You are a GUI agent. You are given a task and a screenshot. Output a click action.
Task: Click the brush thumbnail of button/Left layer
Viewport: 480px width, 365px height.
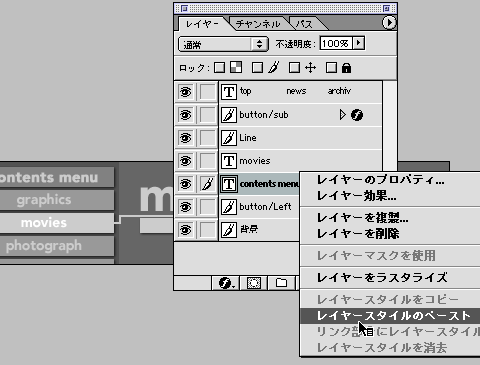pos(229,207)
